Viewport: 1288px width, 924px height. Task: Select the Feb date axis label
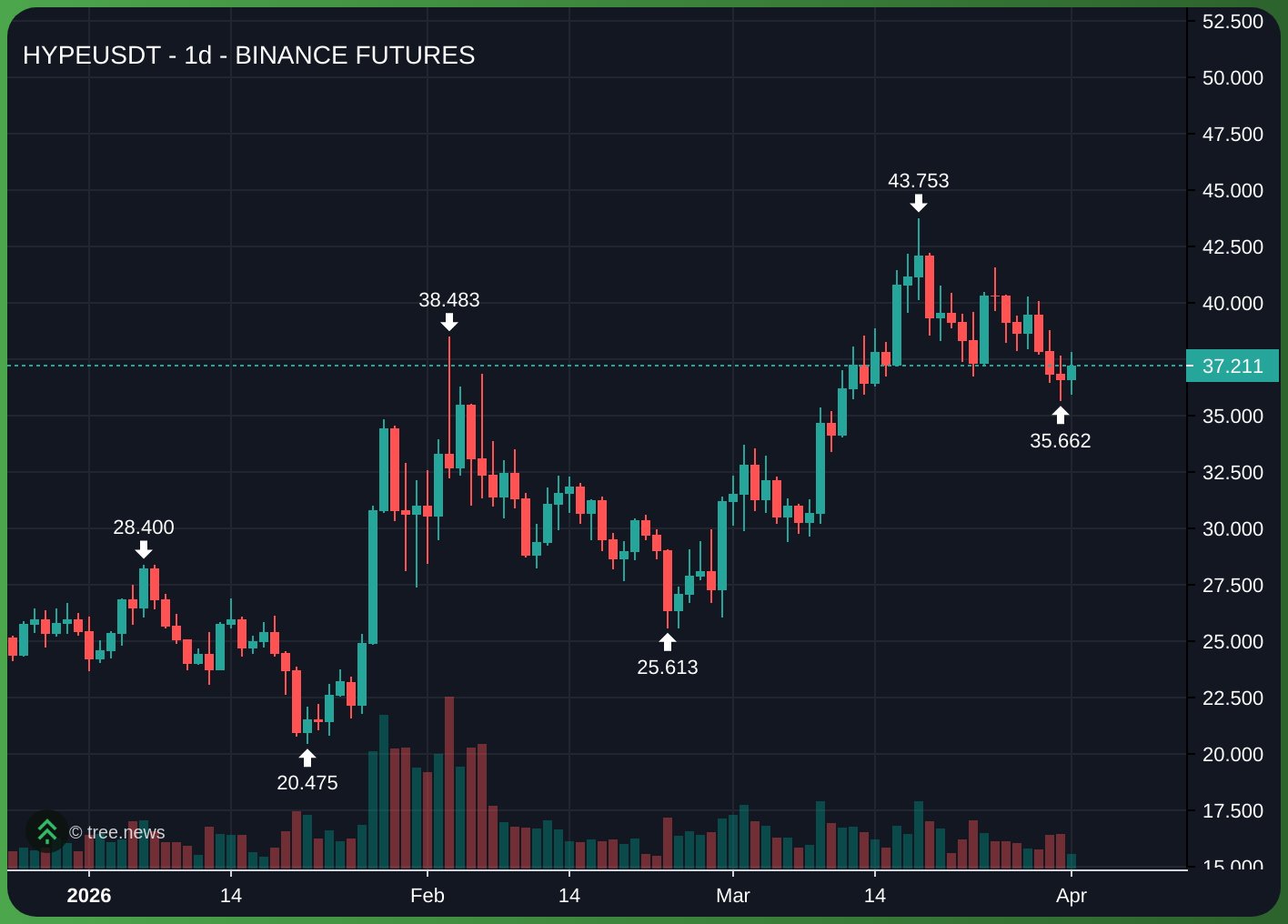[428, 896]
